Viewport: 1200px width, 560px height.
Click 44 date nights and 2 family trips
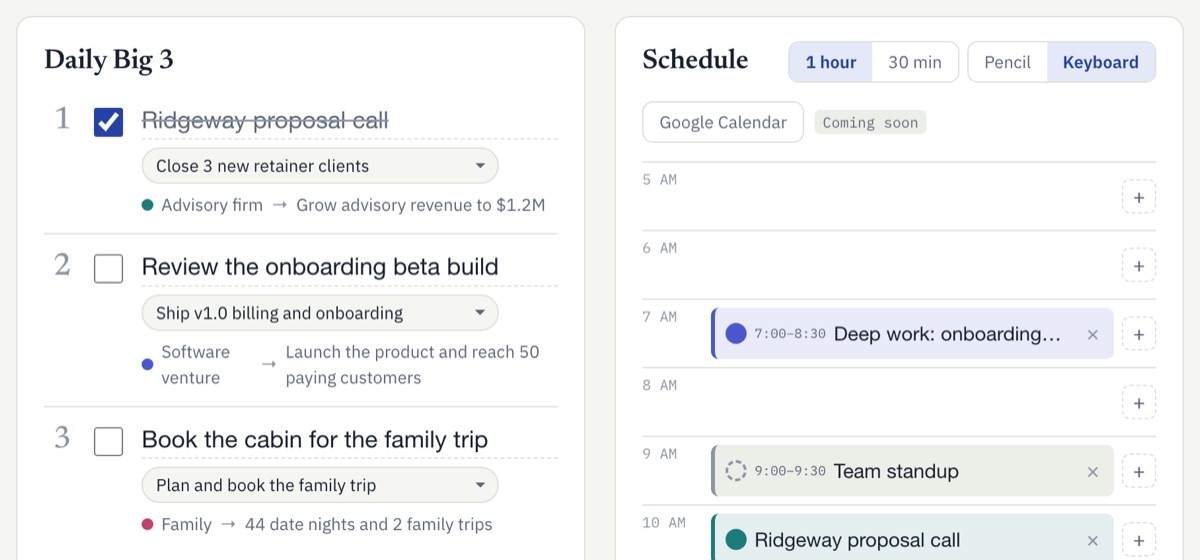click(369, 524)
